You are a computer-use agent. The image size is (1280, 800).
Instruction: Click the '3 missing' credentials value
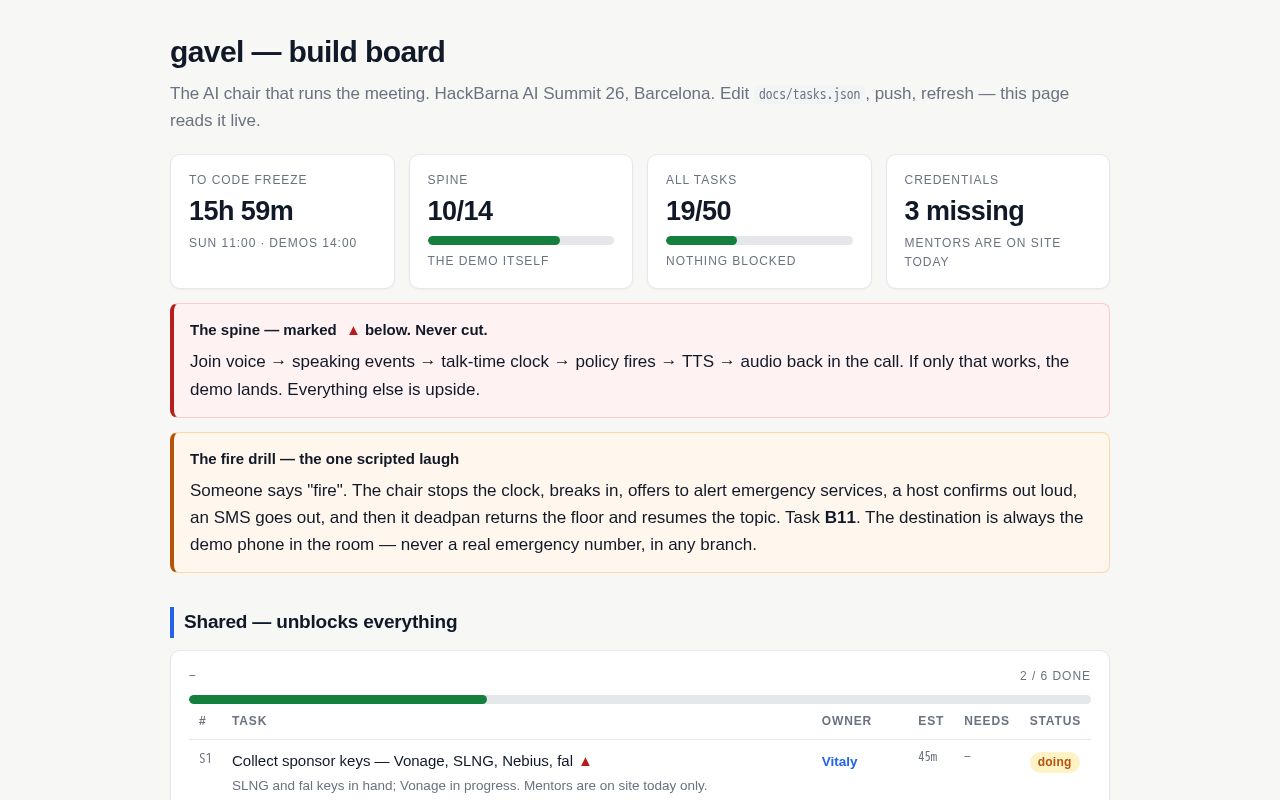(964, 211)
